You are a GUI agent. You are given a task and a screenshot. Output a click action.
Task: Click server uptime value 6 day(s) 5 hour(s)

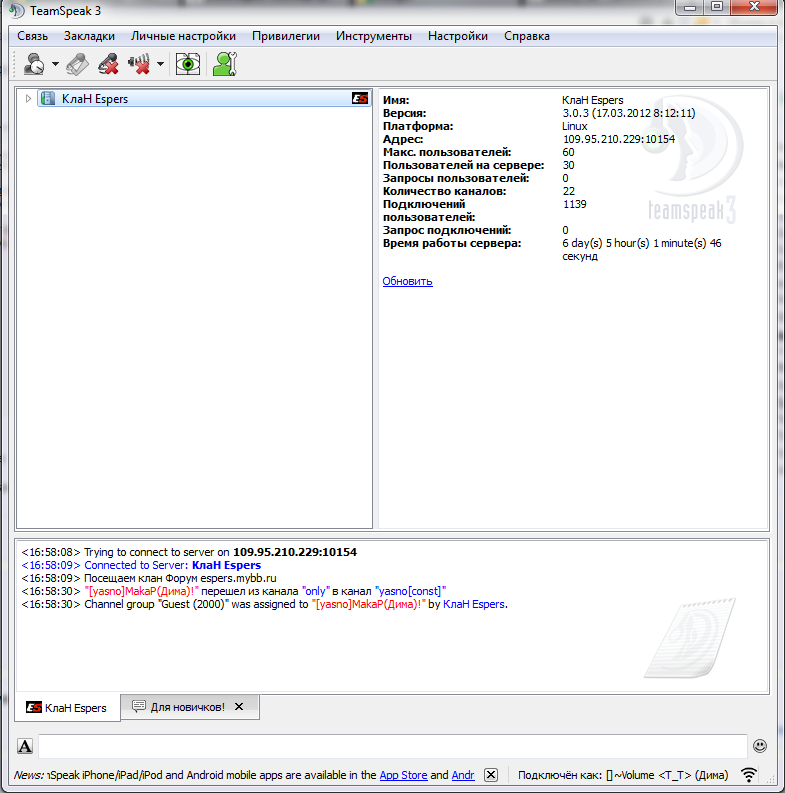click(x=641, y=249)
